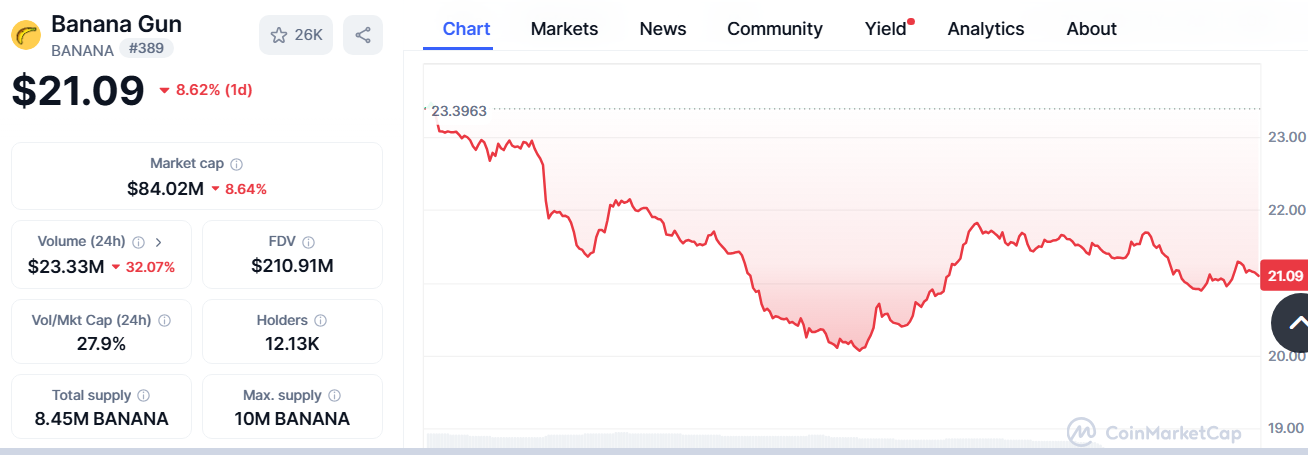
Task: Click the $21.09 price heading
Action: [x=78, y=90]
